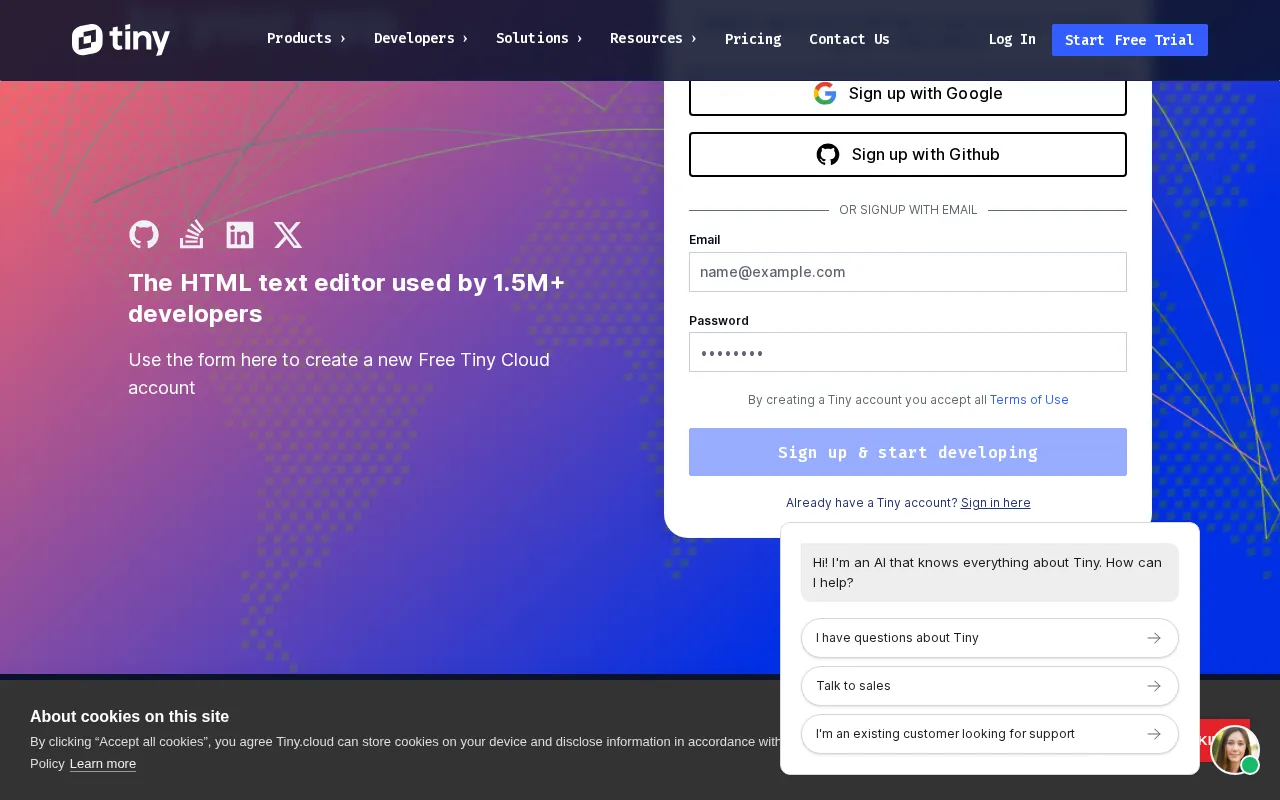
Task: Expand the Products menu
Action: [x=306, y=39]
